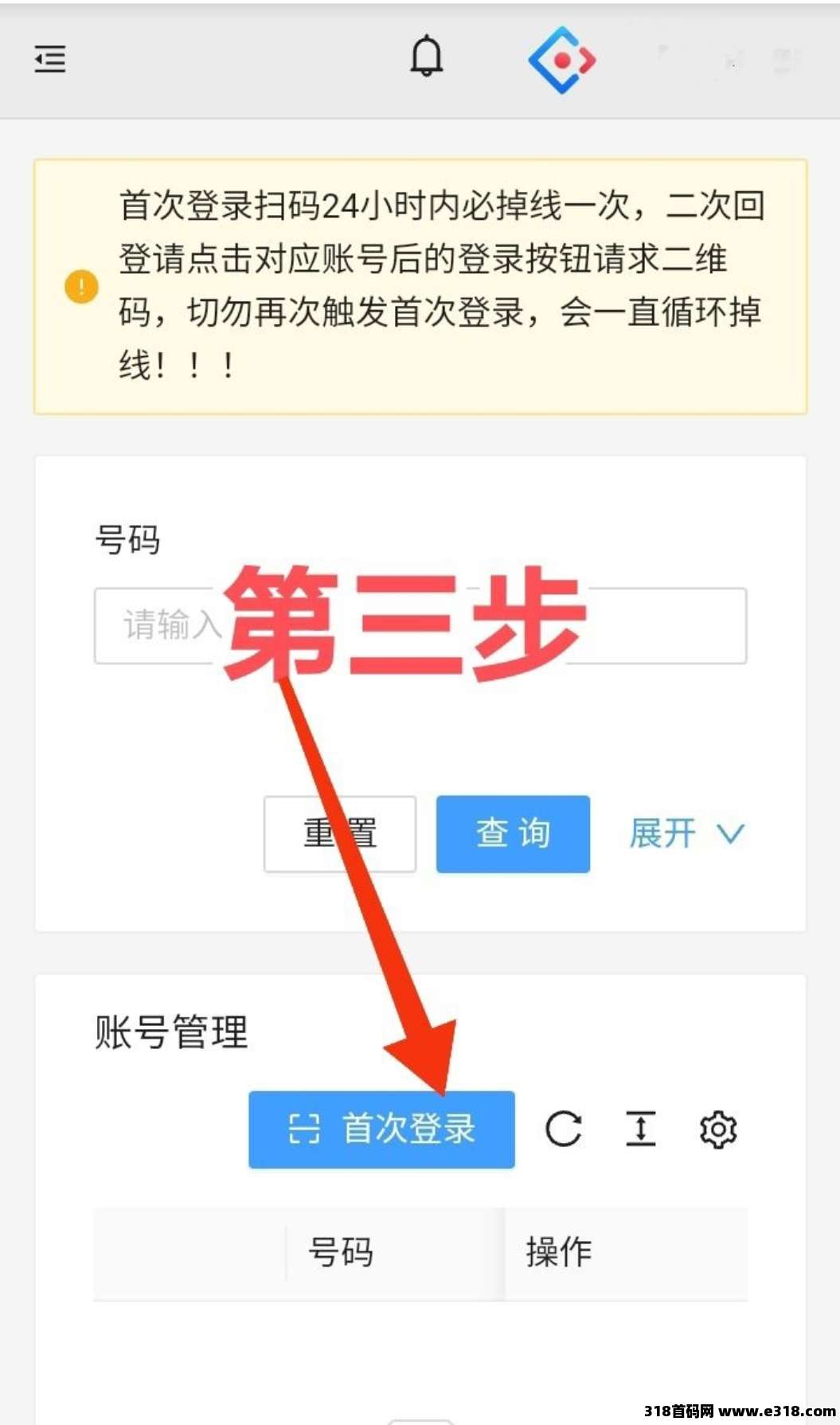Reset the form with 重置 button
The width and height of the screenshot is (840, 1425).
(x=340, y=834)
